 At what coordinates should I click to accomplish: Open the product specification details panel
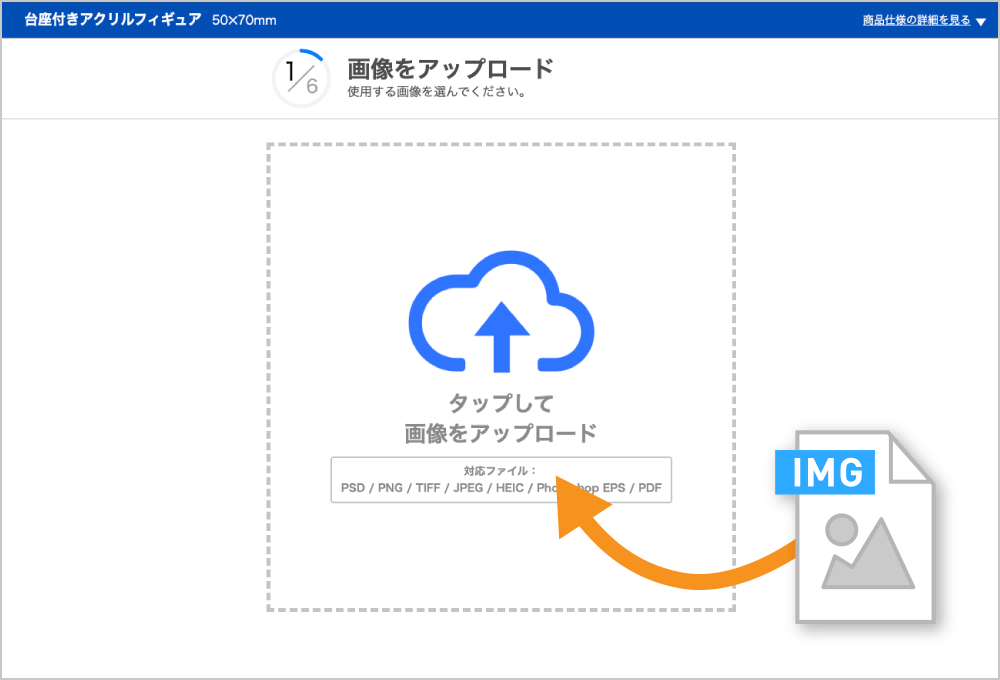917,20
